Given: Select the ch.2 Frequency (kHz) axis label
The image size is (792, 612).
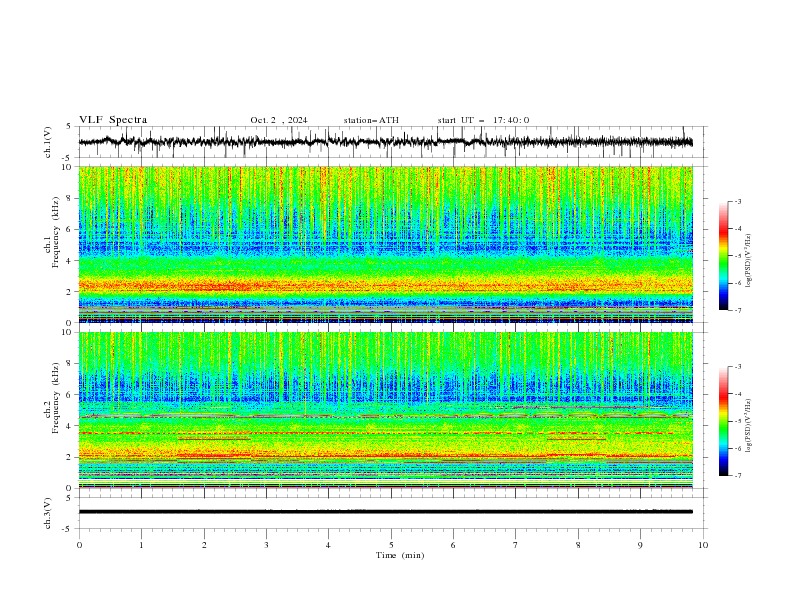Looking at the screenshot, I should [x=51, y=398].
